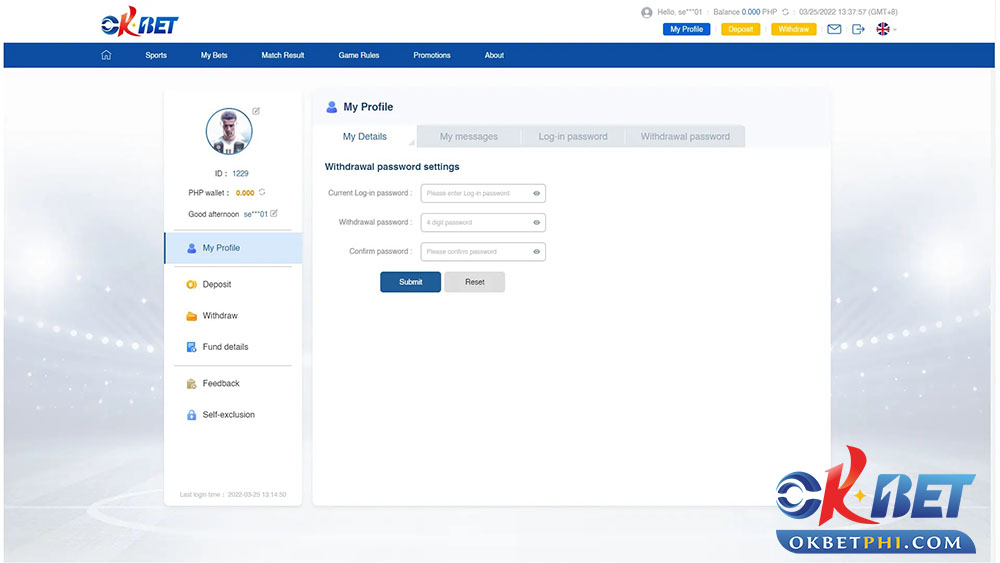
Task: Switch to the Log-in password tab
Action: [x=573, y=137]
